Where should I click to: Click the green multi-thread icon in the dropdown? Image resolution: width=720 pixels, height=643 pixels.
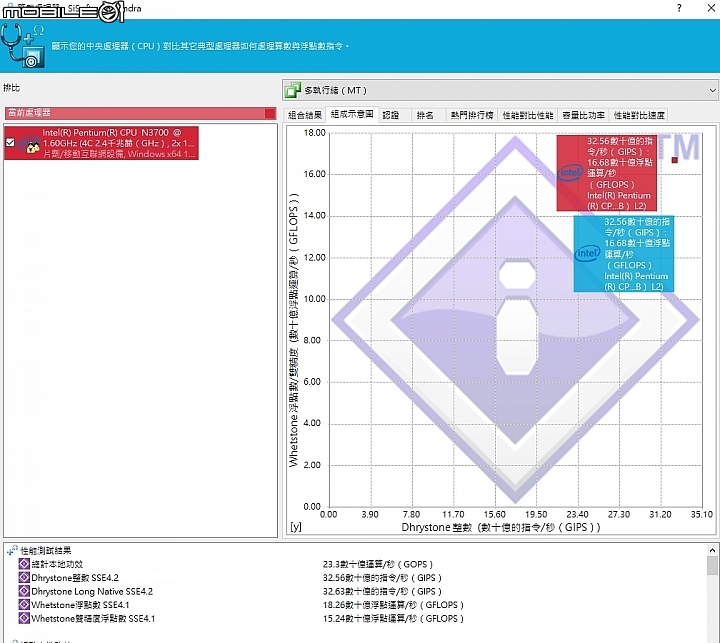coord(292,90)
